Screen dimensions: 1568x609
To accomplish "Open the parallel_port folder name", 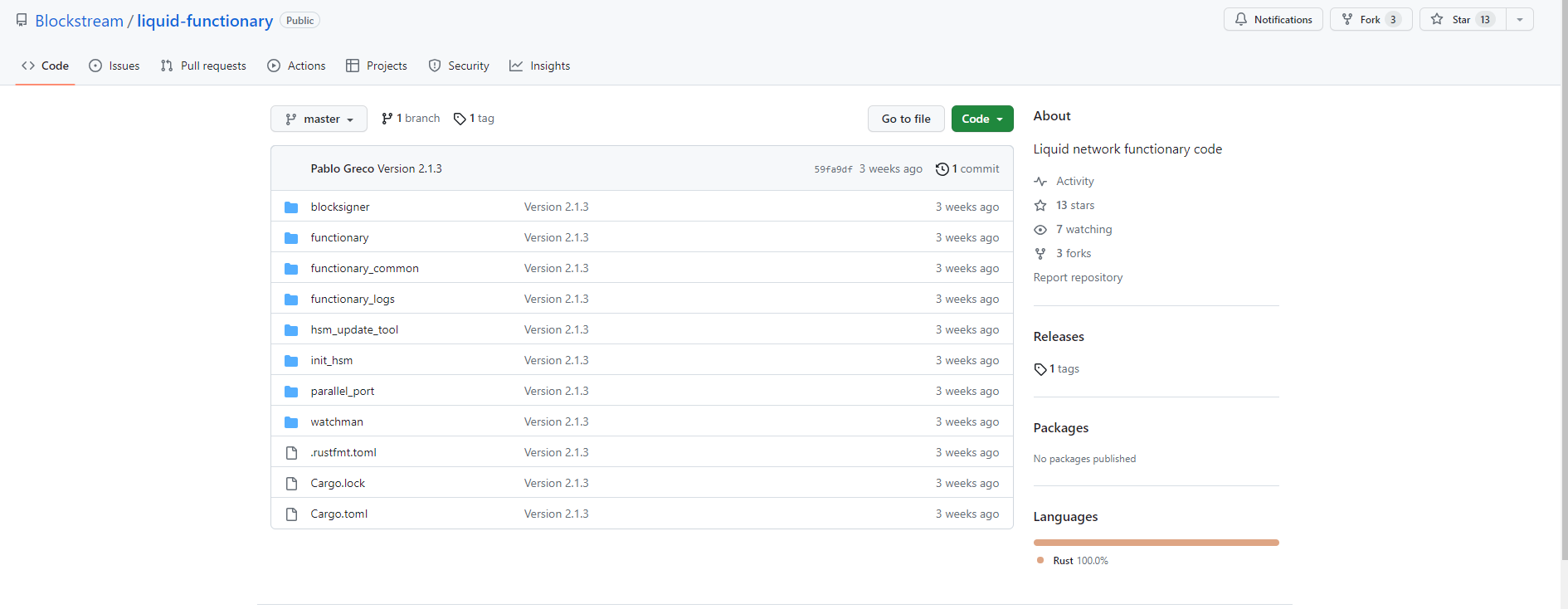I will click(343, 392).
